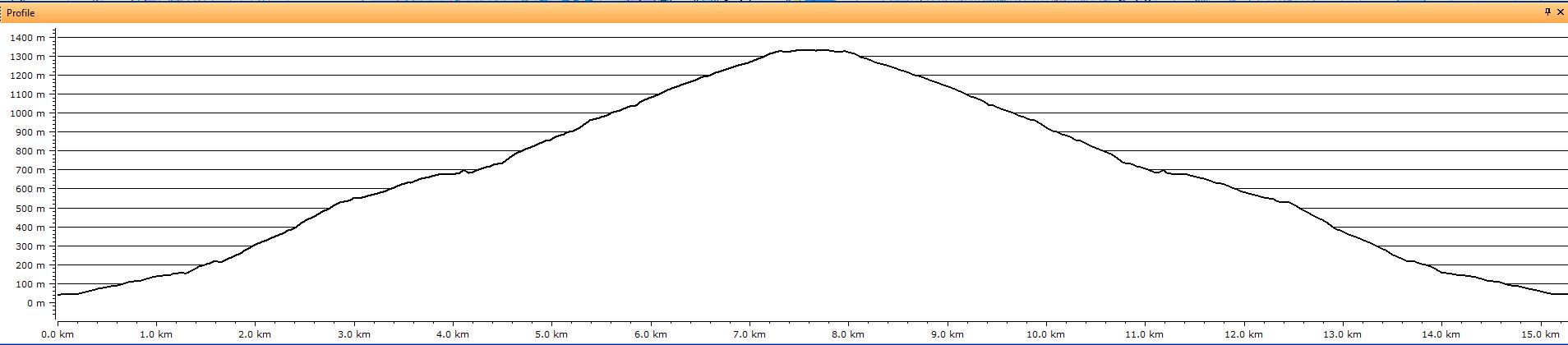The width and height of the screenshot is (1568, 345).
Task: Click the 0.0 km distance axis label
Action: click(57, 335)
